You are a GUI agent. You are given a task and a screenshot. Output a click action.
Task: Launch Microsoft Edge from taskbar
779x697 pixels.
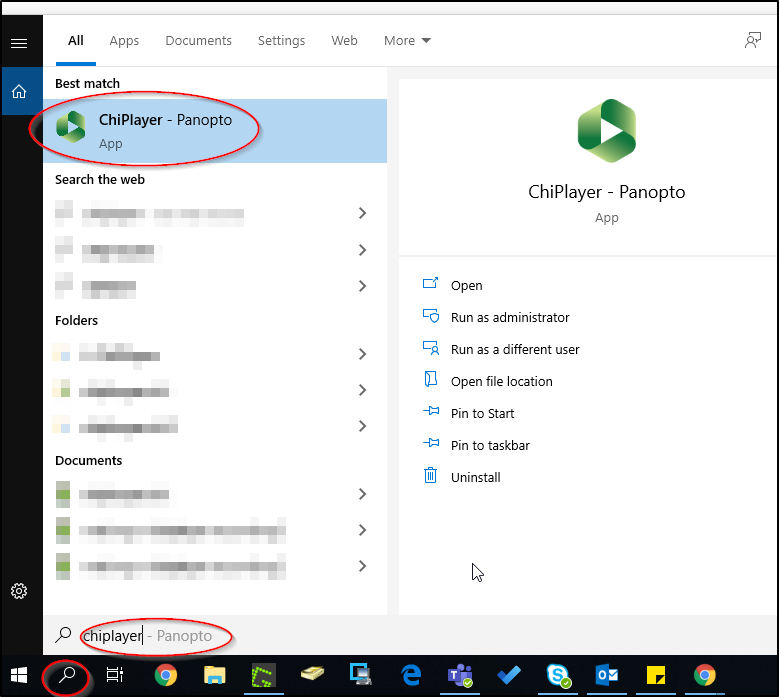coord(411,675)
